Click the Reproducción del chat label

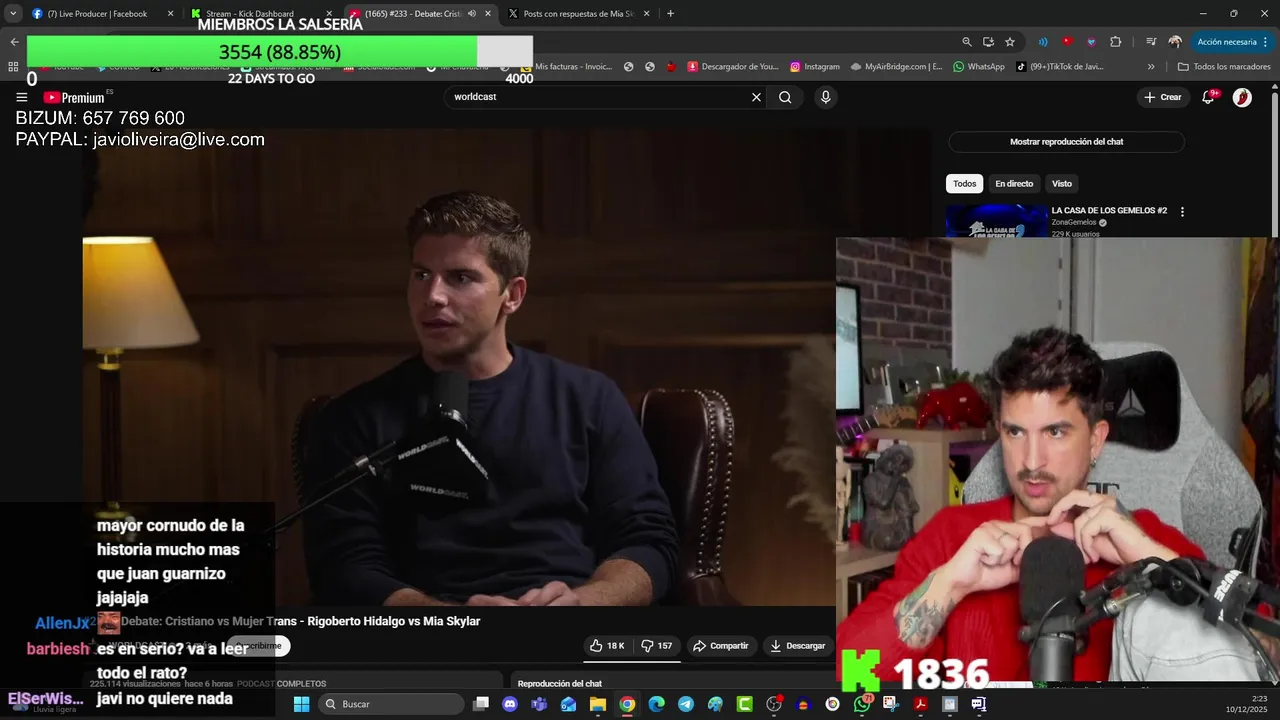coord(560,684)
